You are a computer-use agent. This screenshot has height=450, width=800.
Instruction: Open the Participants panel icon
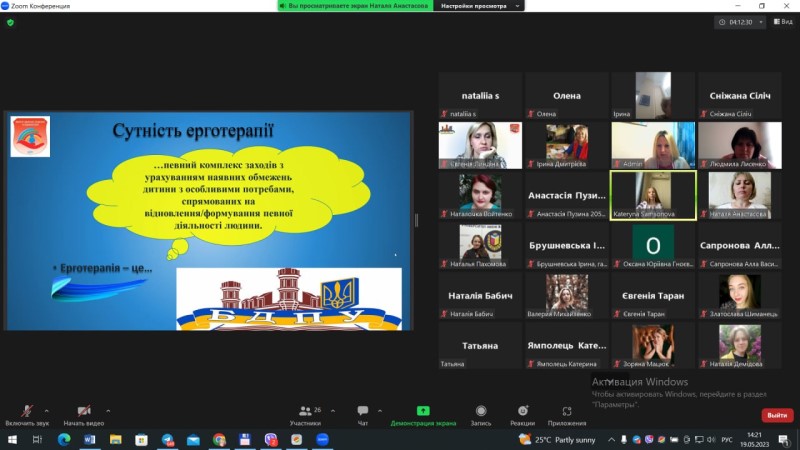305,411
